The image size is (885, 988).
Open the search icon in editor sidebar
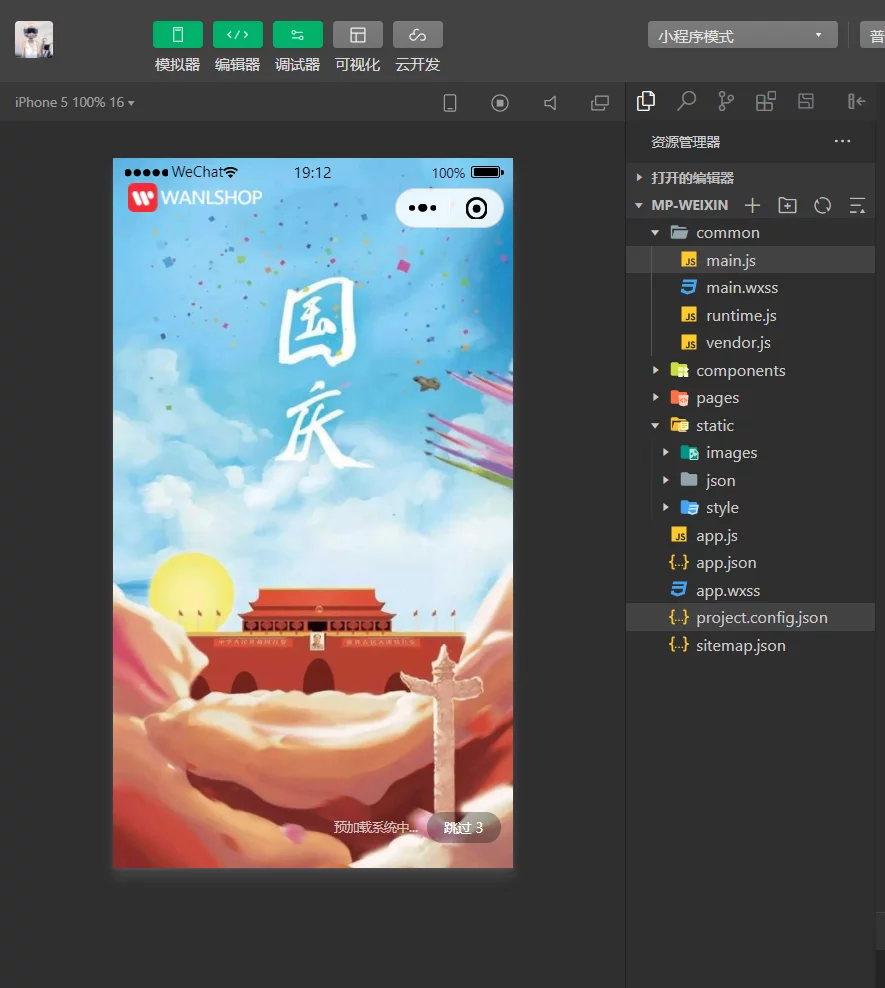(686, 101)
